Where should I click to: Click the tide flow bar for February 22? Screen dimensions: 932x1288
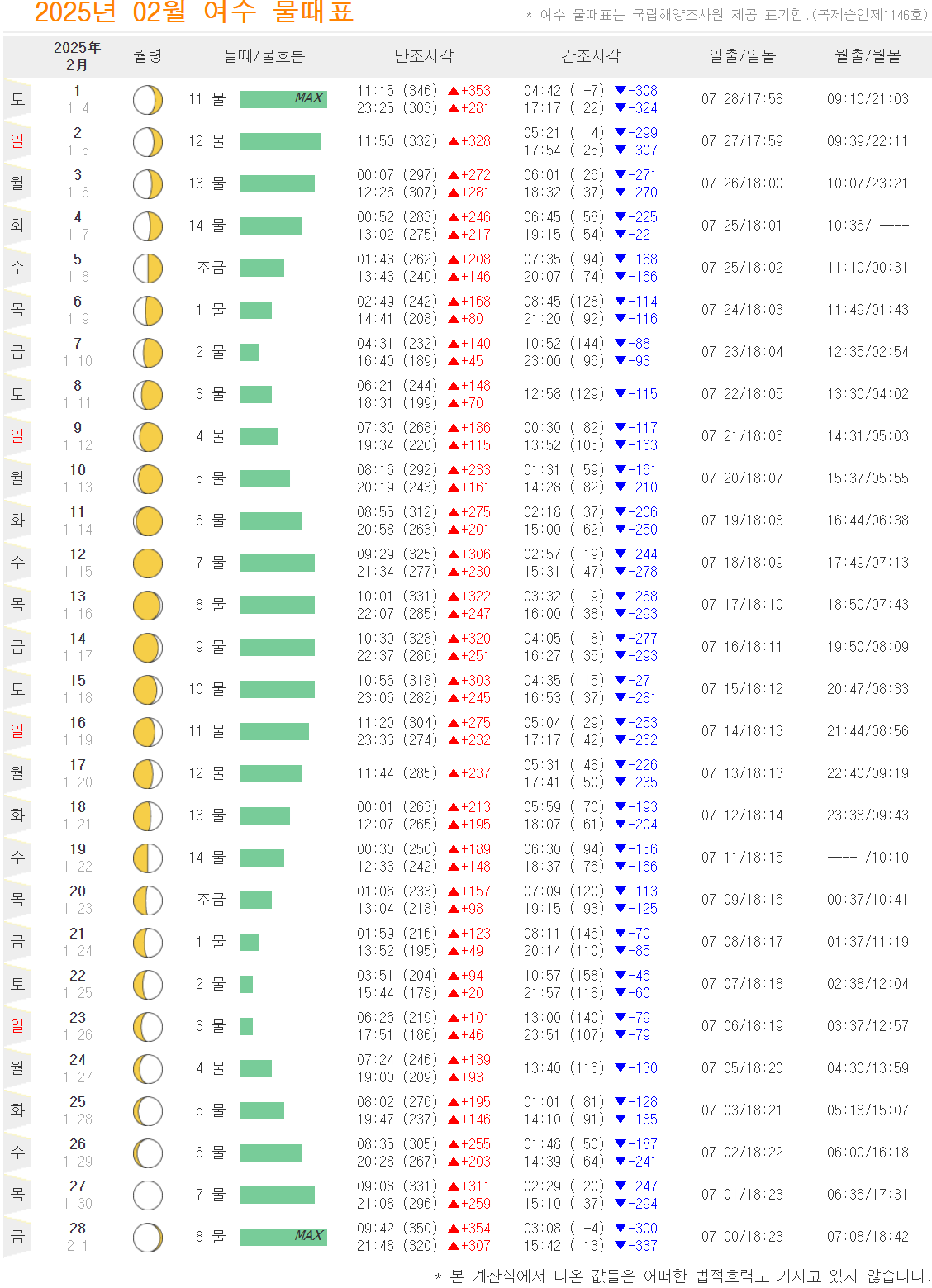(x=246, y=984)
